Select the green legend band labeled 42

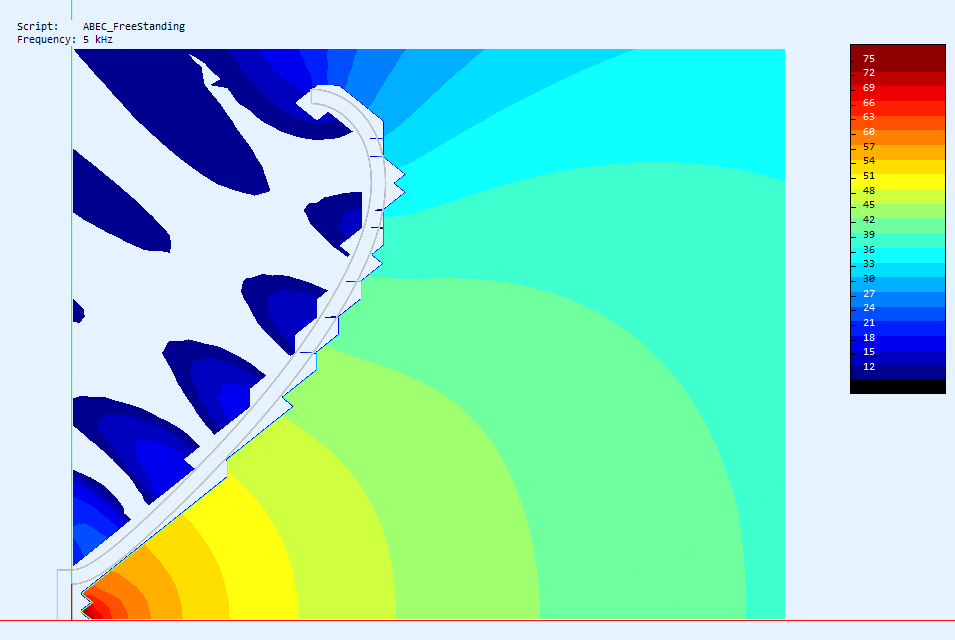pos(898,225)
